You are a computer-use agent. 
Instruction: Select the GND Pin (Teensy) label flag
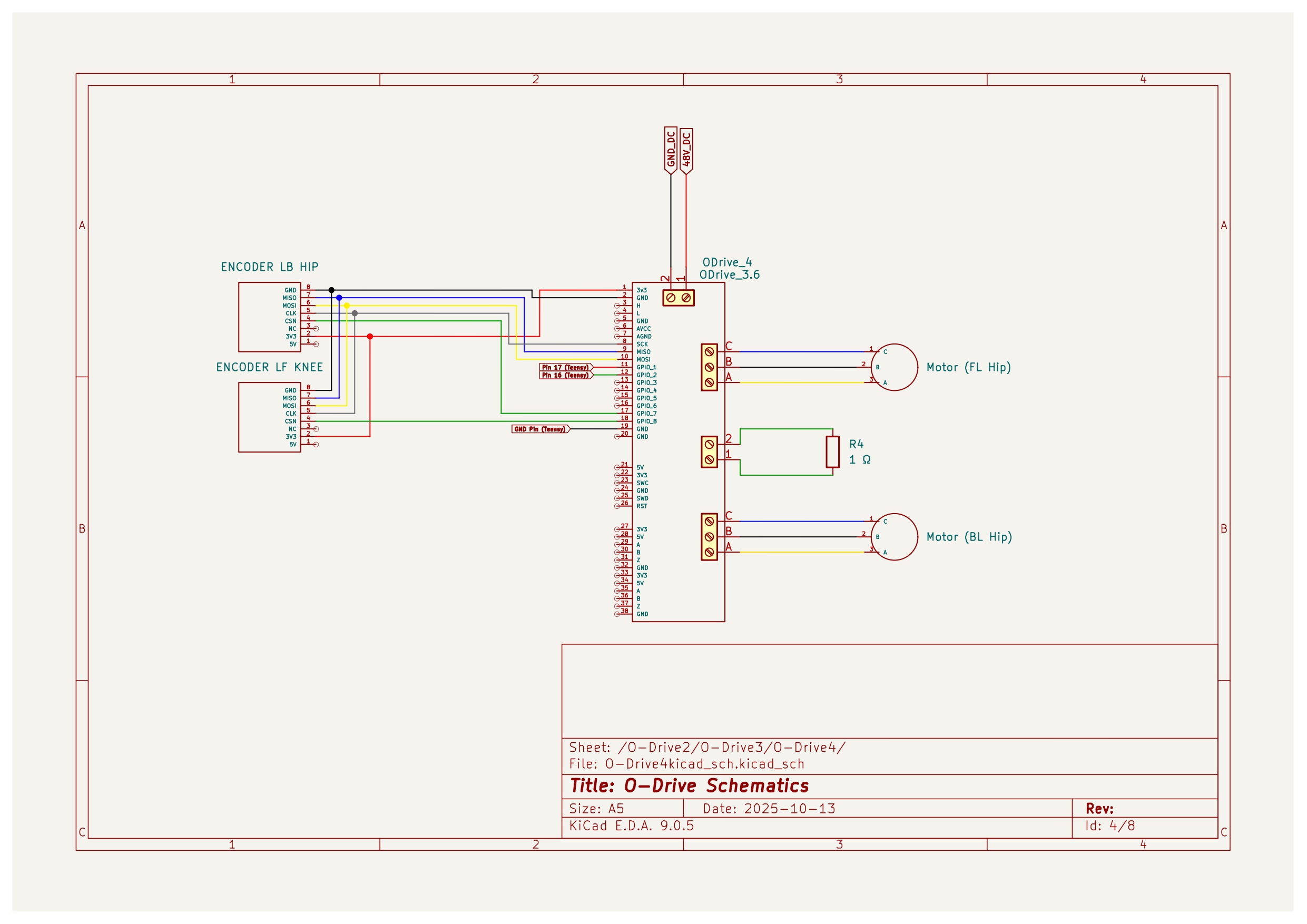(541, 429)
